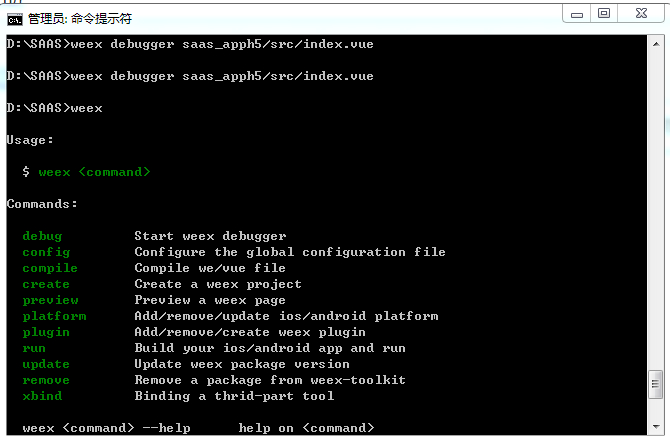Click the green 'update' command name
670x441 pixels.
(46, 364)
